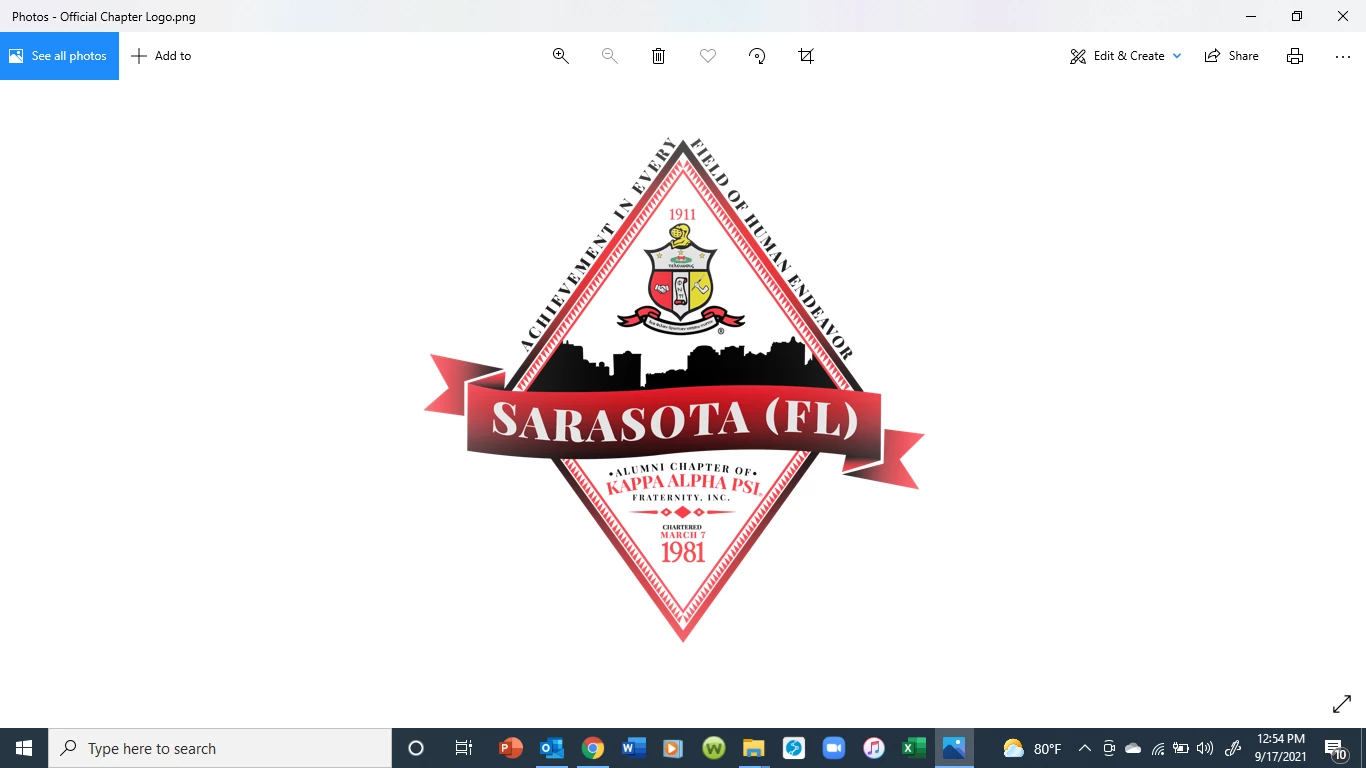Image resolution: width=1366 pixels, height=768 pixels.
Task: Open the volume speaker tray icon
Action: point(1205,748)
